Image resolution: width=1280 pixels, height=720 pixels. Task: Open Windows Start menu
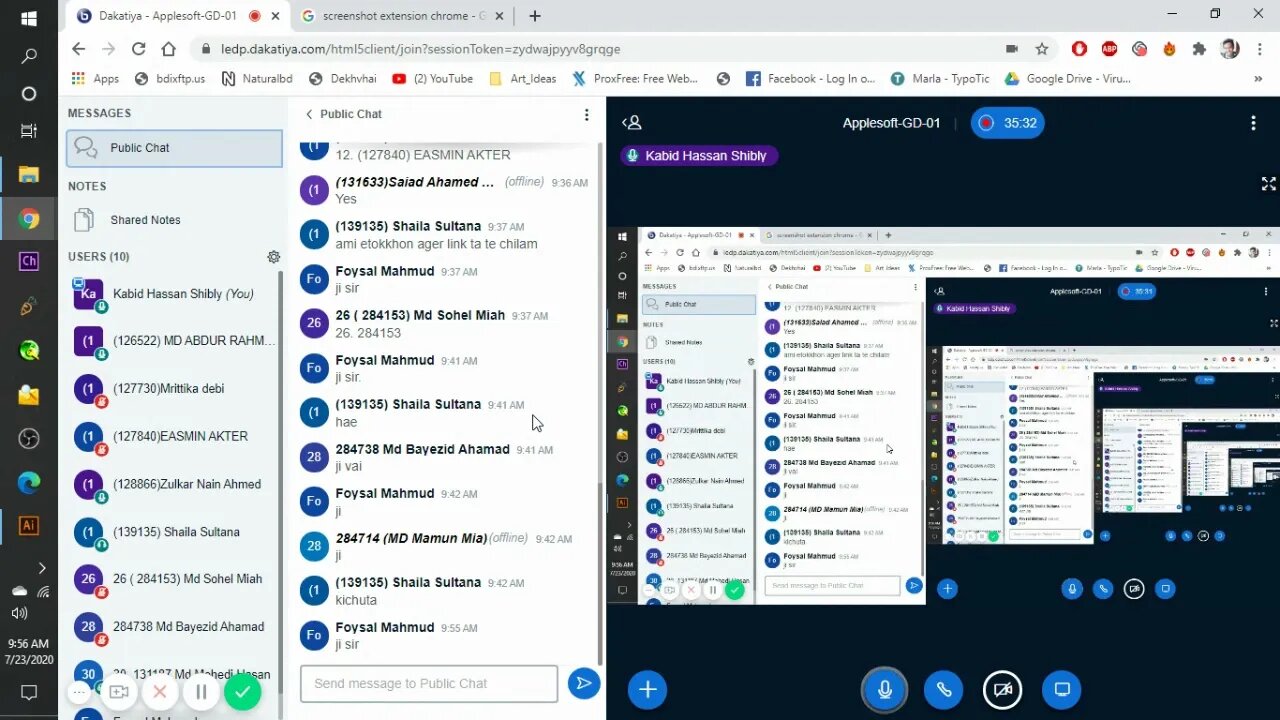coord(29,18)
